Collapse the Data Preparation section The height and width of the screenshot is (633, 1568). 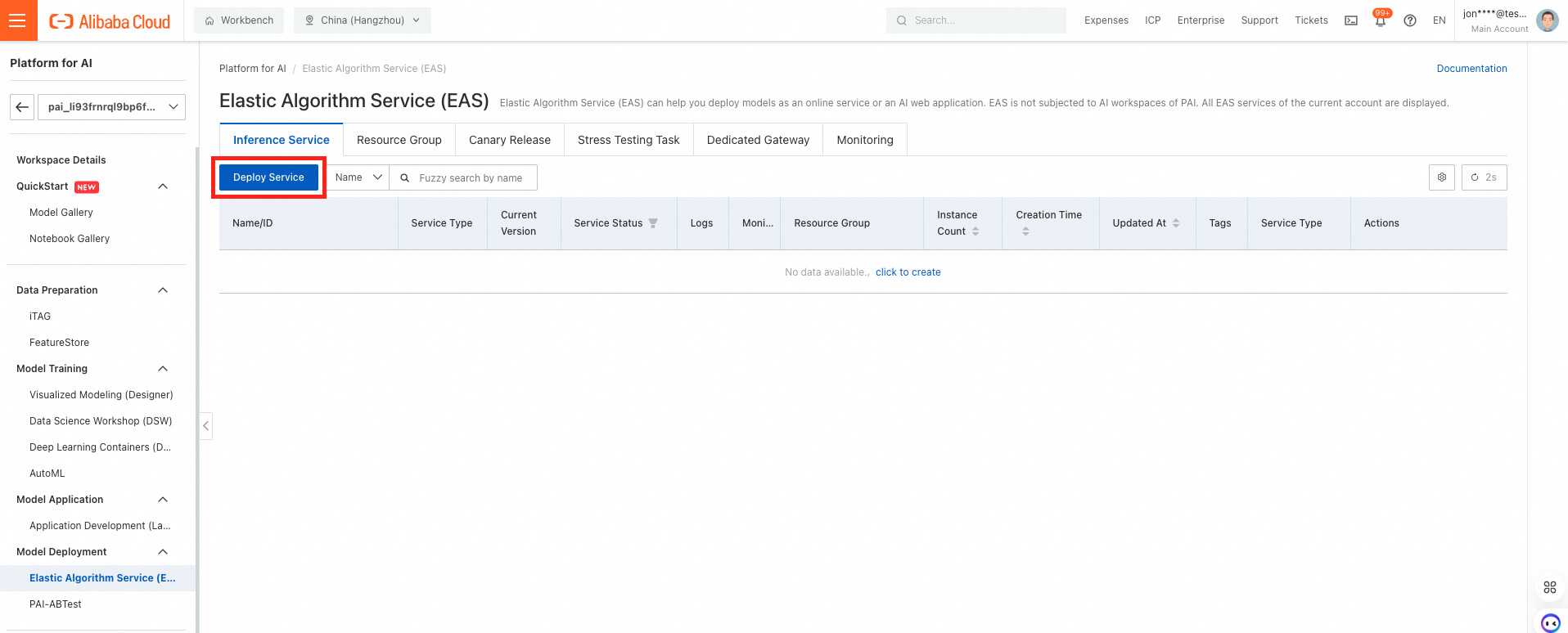pos(163,290)
